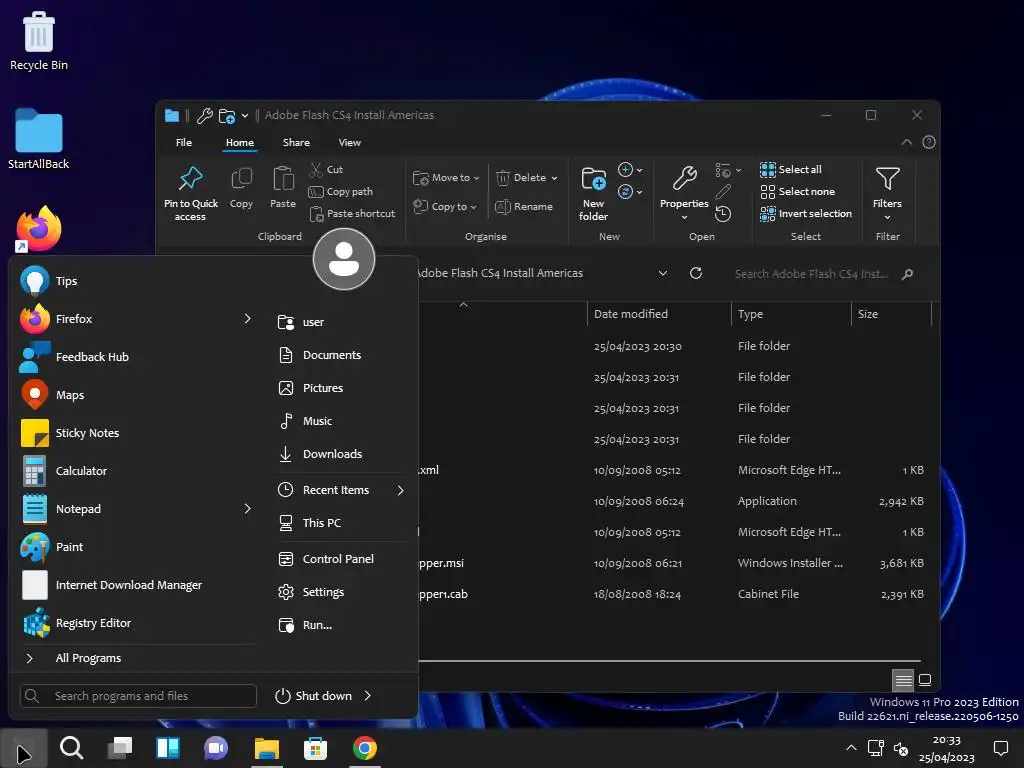This screenshot has height=768, width=1024.
Task: Open This PC from Start menu
Action: point(340,523)
